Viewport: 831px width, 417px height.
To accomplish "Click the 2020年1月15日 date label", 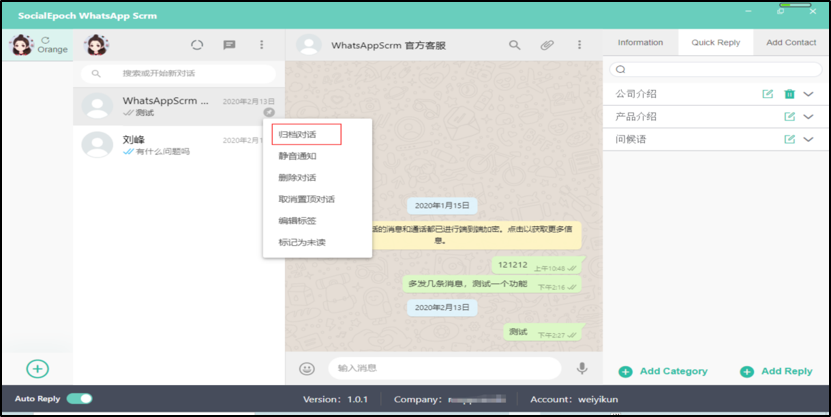I will pyautogui.click(x=442, y=206).
